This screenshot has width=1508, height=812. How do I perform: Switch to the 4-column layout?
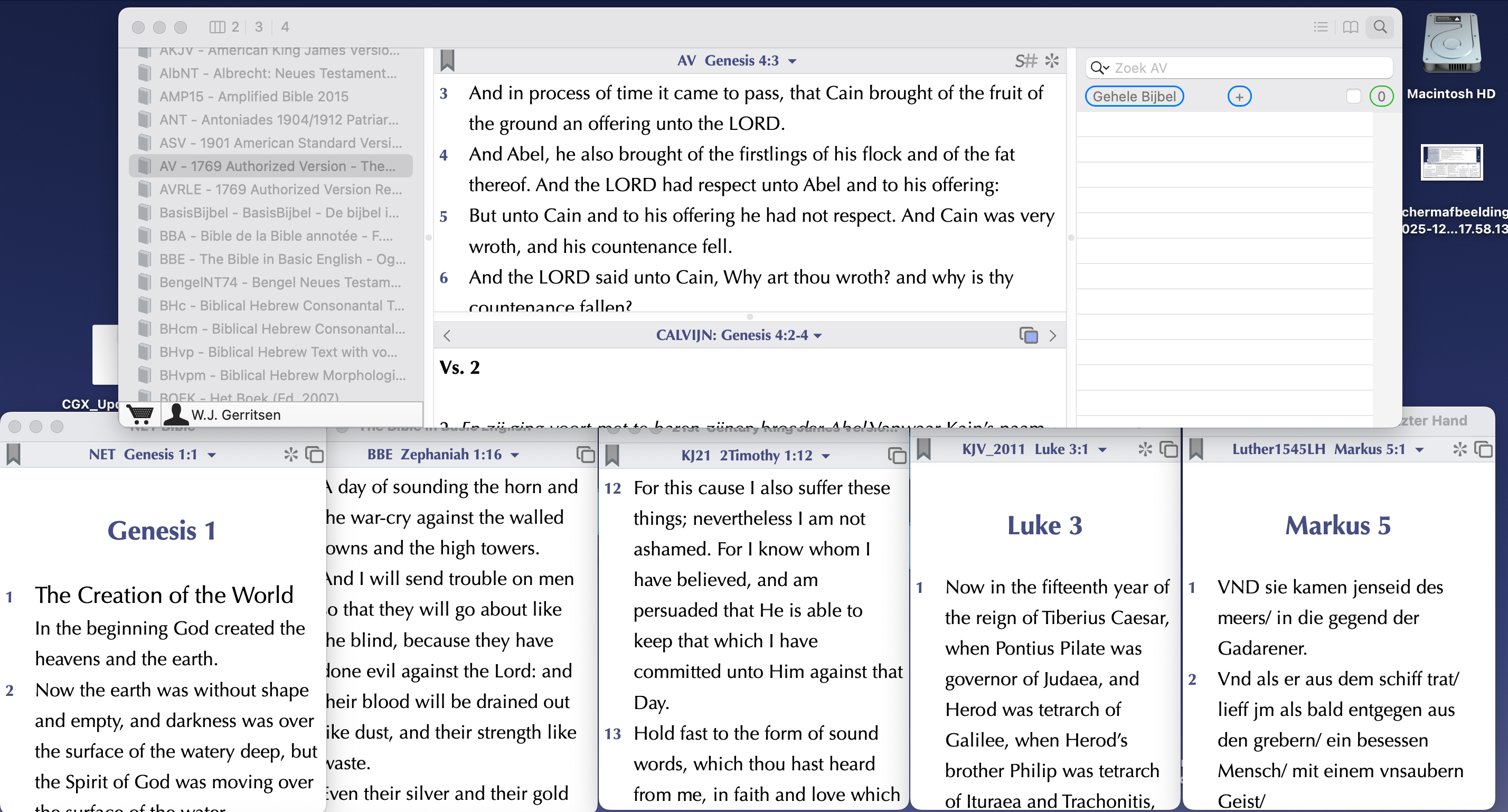tap(285, 27)
